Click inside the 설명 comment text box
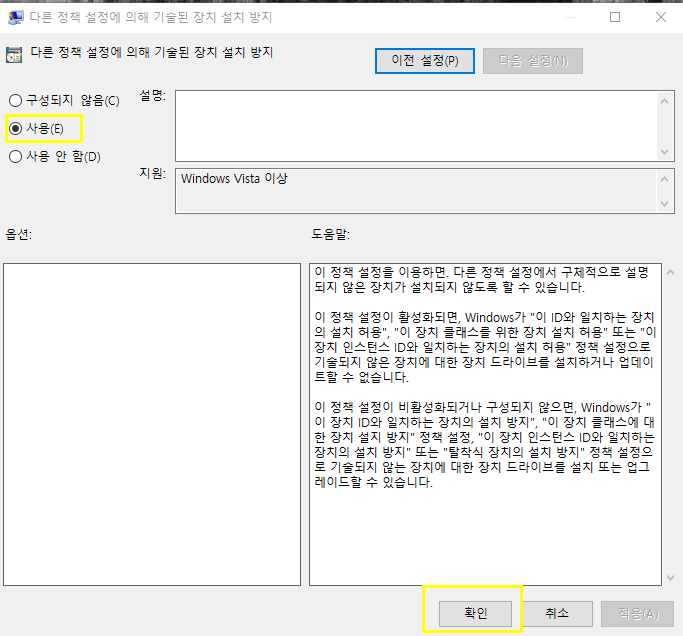 [416, 126]
